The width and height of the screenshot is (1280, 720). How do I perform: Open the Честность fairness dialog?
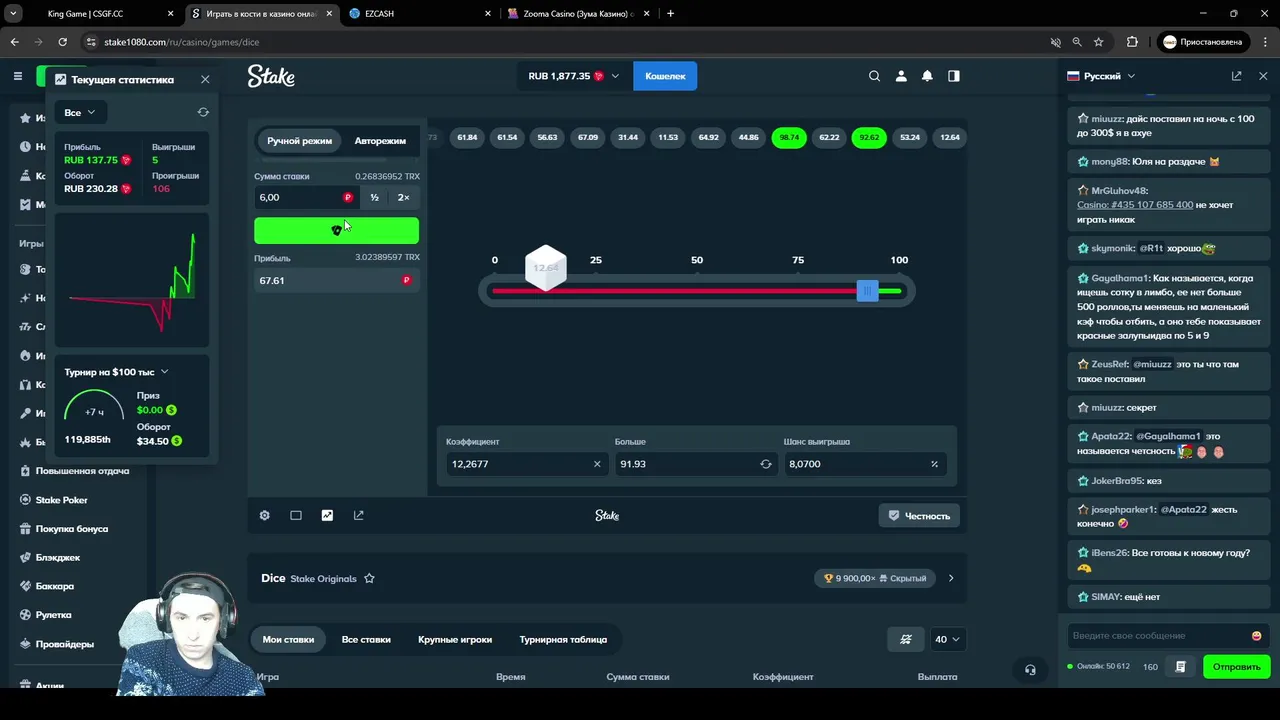click(919, 515)
